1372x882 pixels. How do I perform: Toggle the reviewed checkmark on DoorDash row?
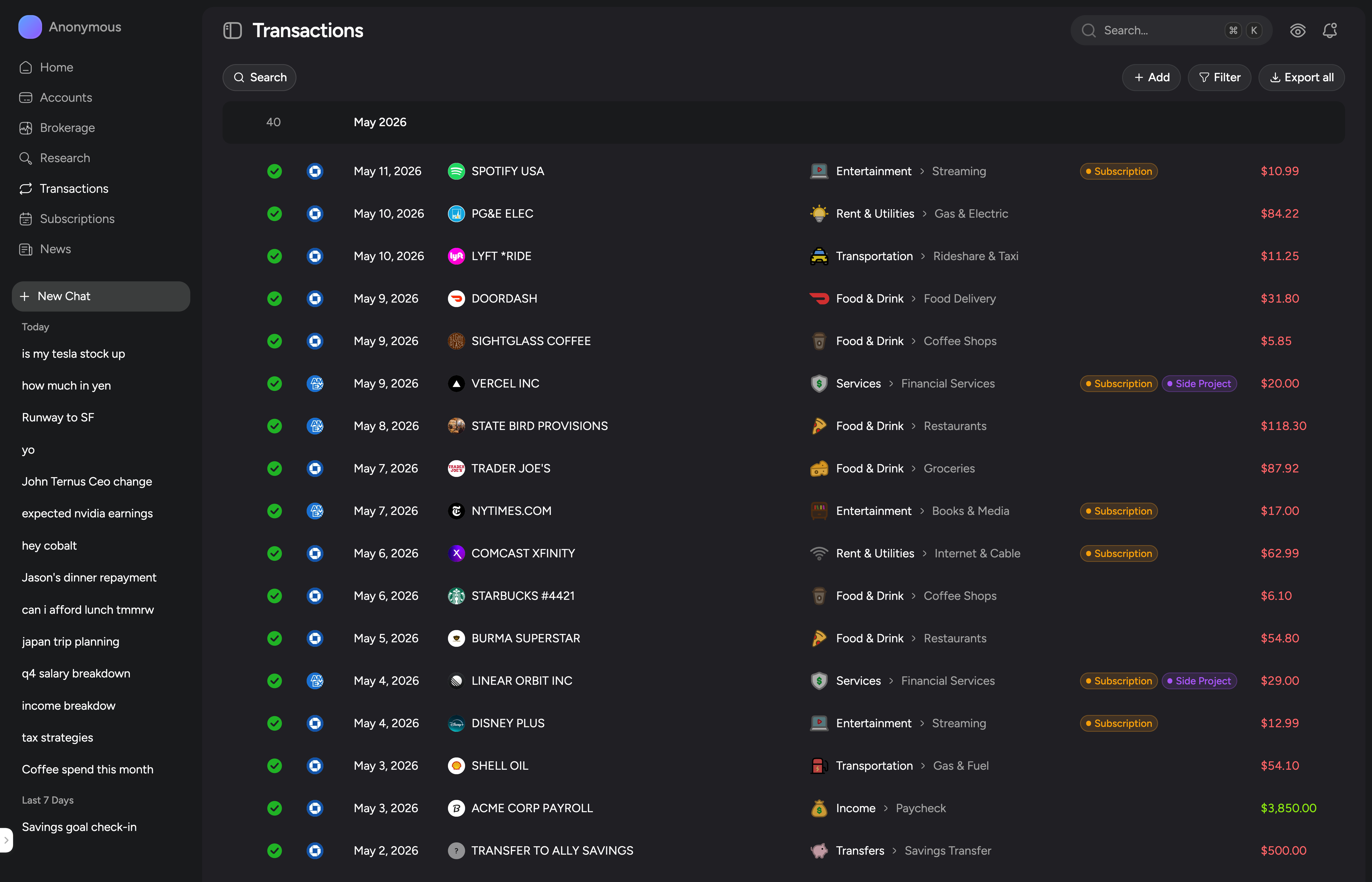pyautogui.click(x=274, y=298)
